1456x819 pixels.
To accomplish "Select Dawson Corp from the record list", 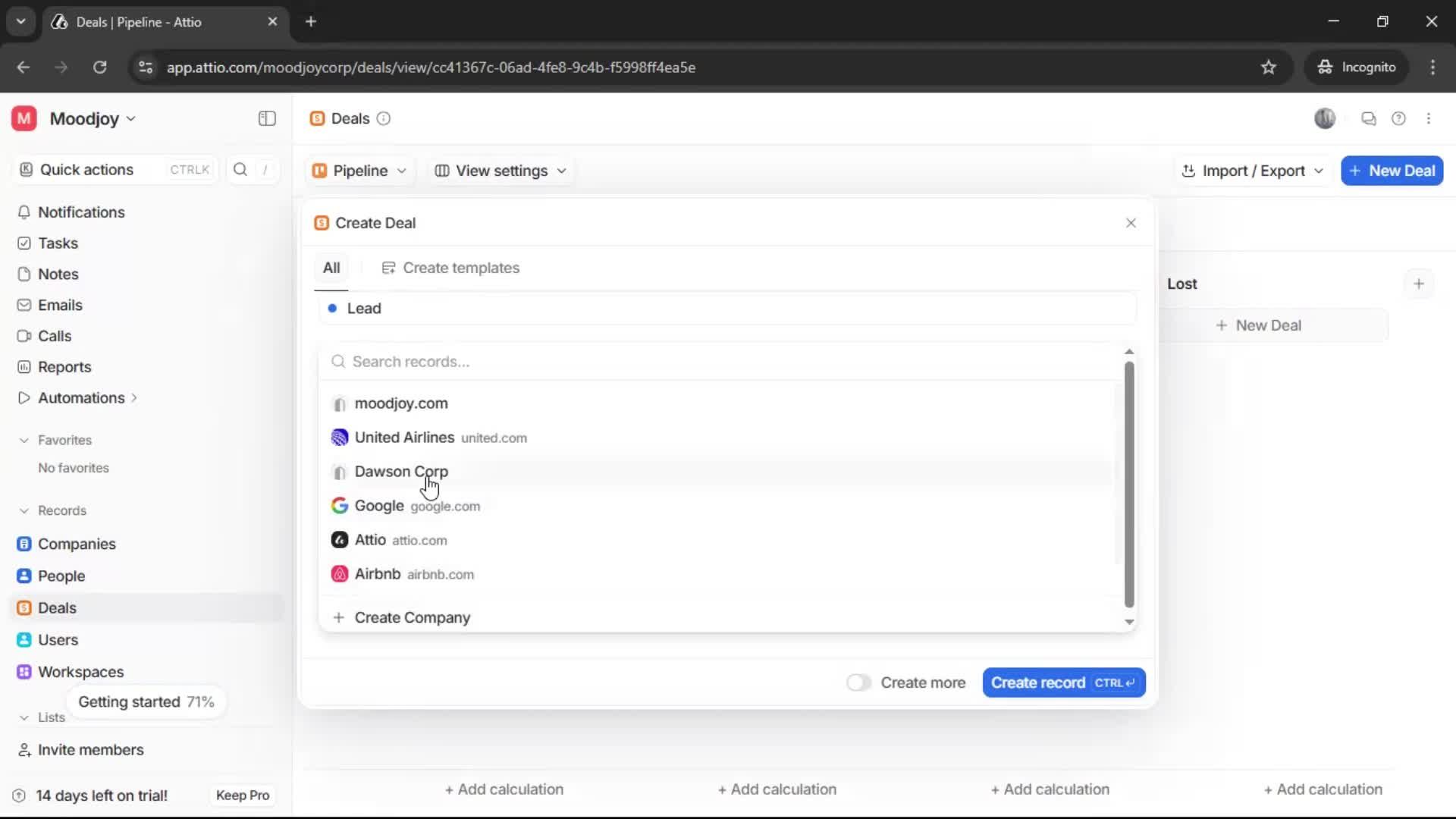I will [402, 472].
